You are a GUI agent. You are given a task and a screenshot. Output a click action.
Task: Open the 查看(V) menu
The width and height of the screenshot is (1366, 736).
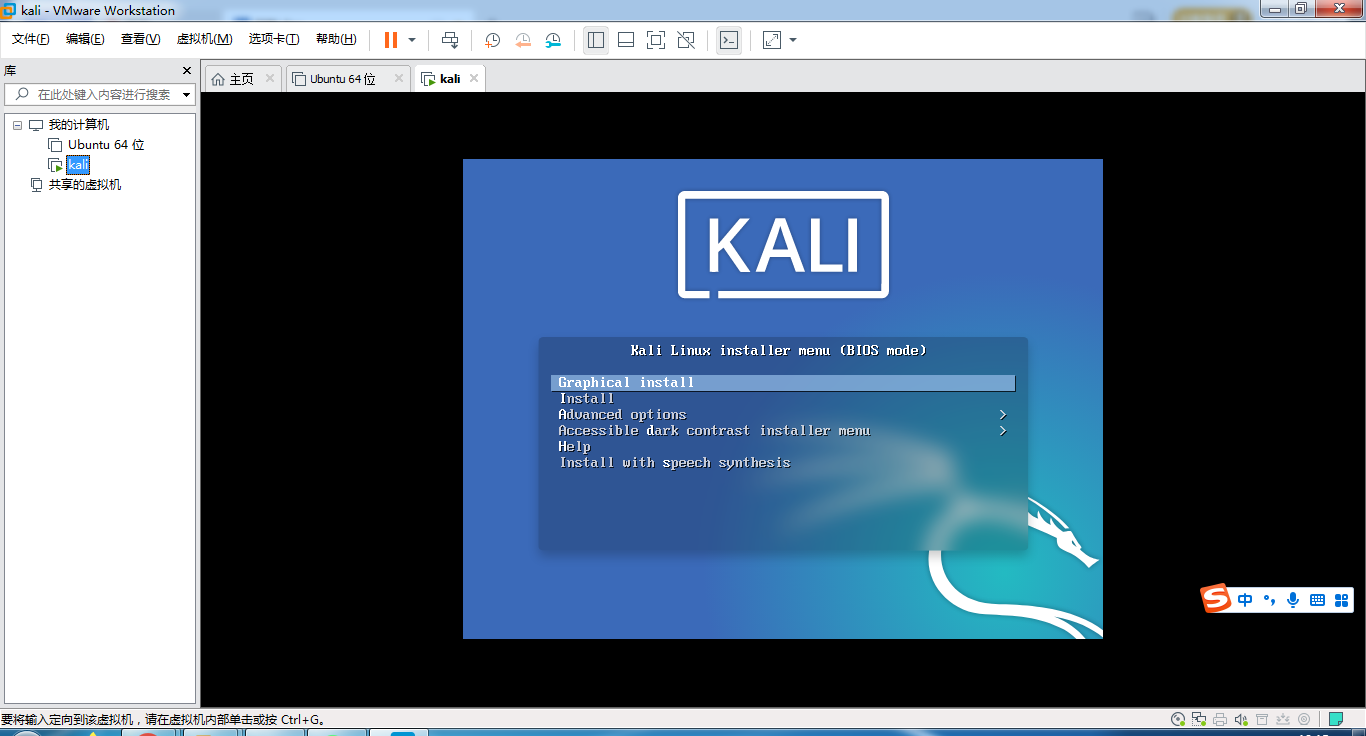tap(140, 39)
